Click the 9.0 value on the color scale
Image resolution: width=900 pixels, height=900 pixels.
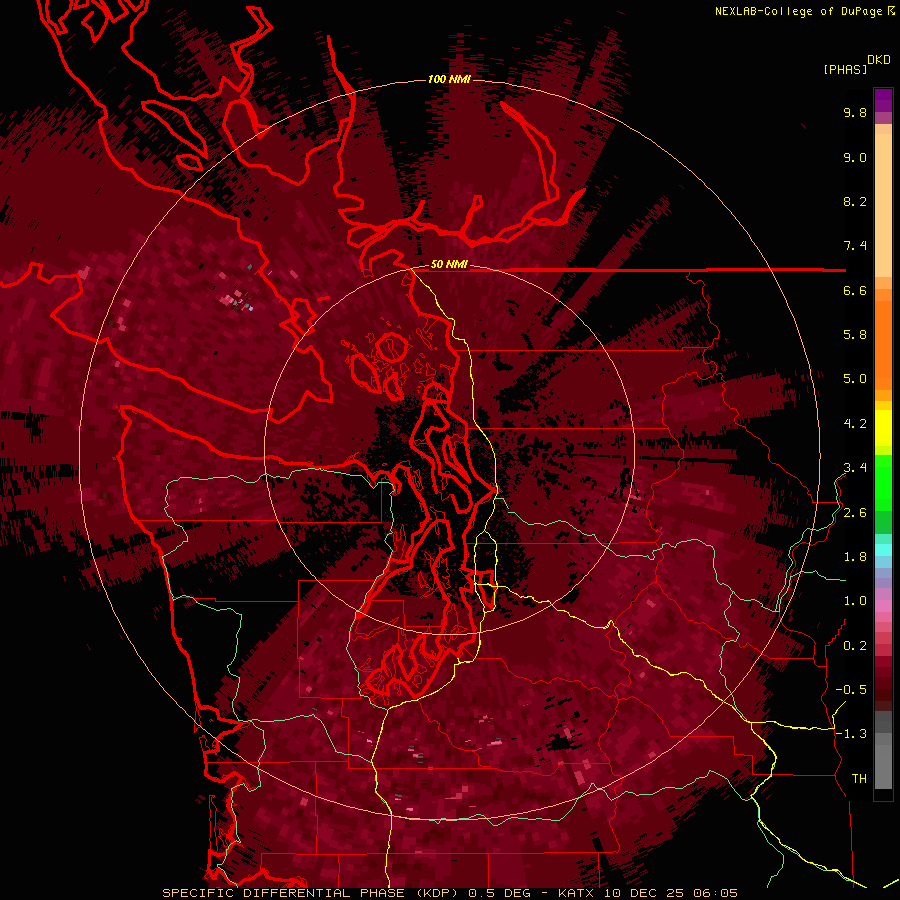click(x=855, y=157)
